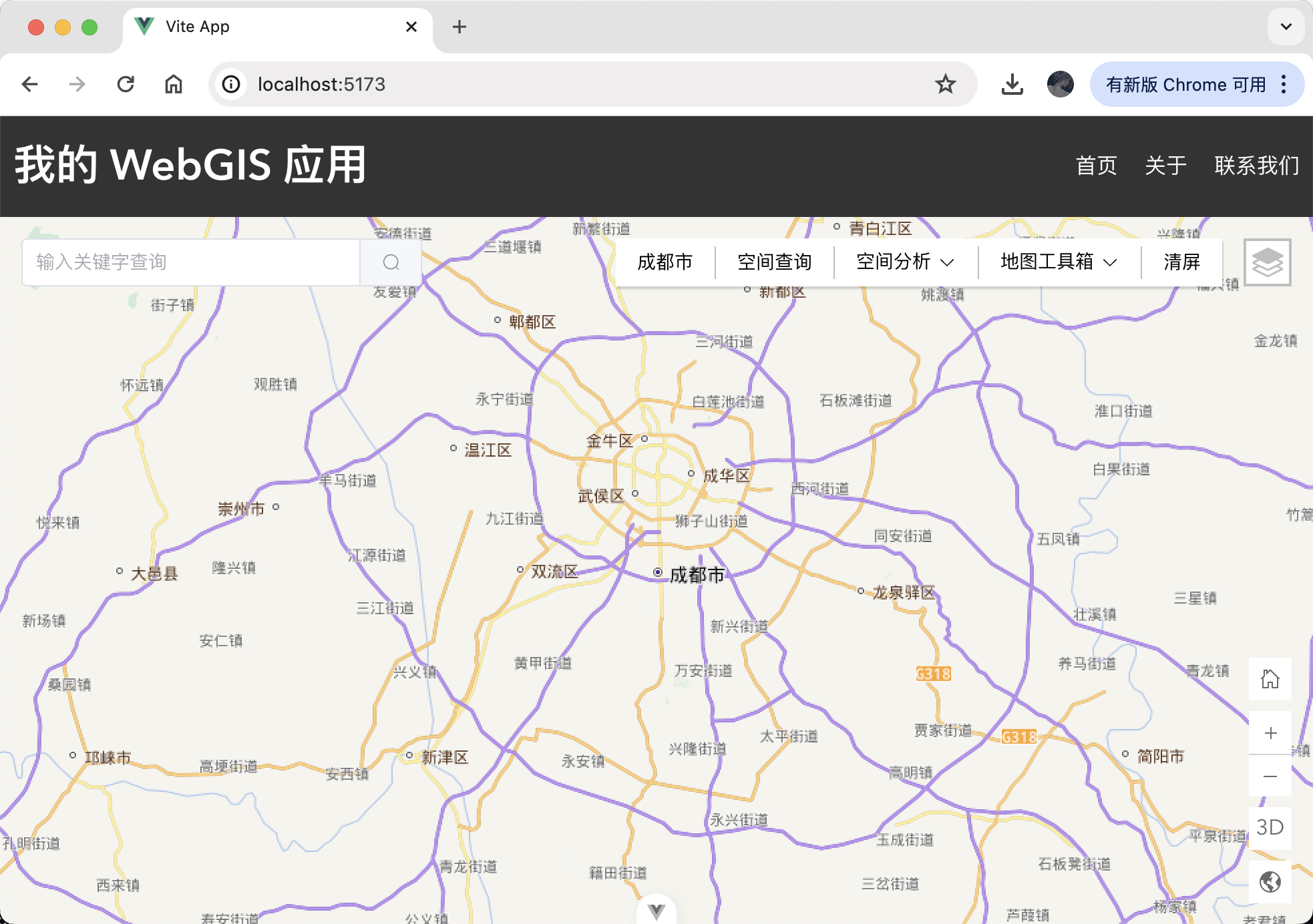The height and width of the screenshot is (924, 1313).
Task: Open the Chrome profile avatar
Action: coord(1061,84)
